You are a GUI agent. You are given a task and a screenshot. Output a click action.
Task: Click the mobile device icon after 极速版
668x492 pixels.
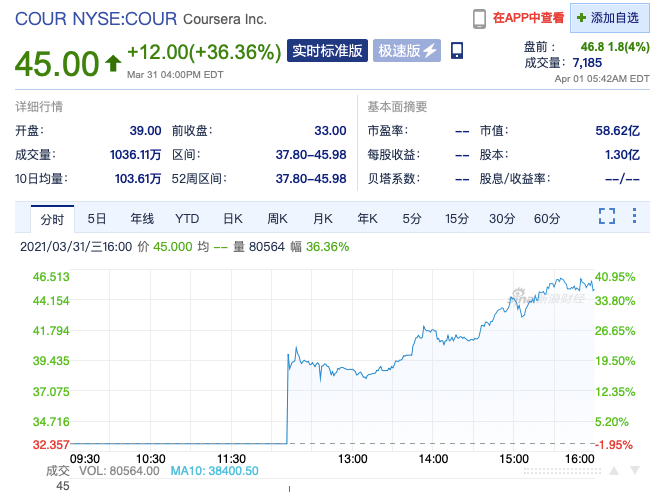[x=456, y=51]
